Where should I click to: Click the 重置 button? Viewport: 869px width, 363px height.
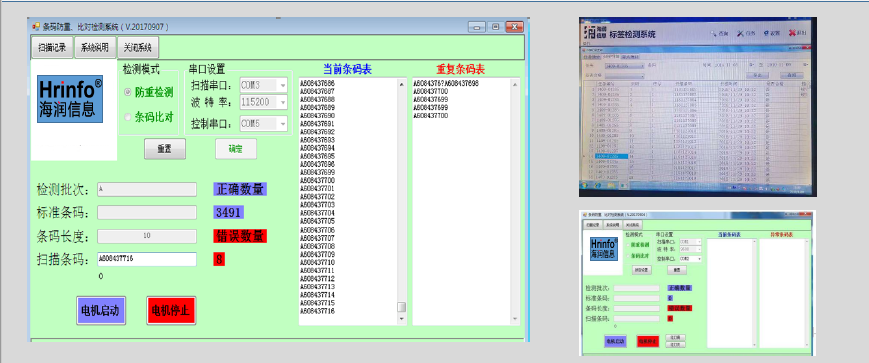point(165,149)
